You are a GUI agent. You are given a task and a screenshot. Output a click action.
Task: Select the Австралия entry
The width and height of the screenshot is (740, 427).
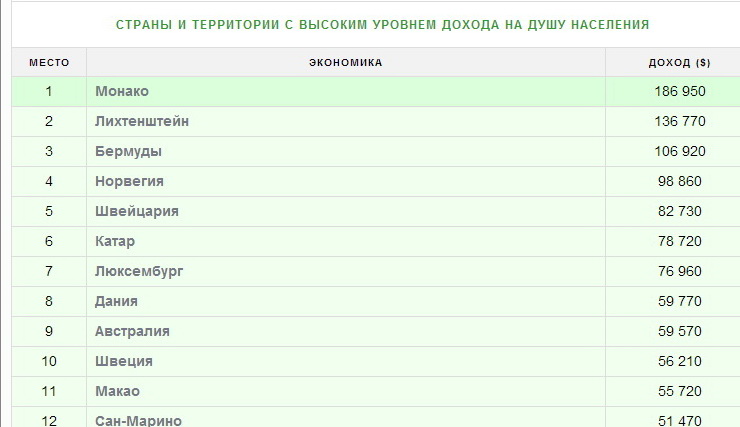coord(132,332)
